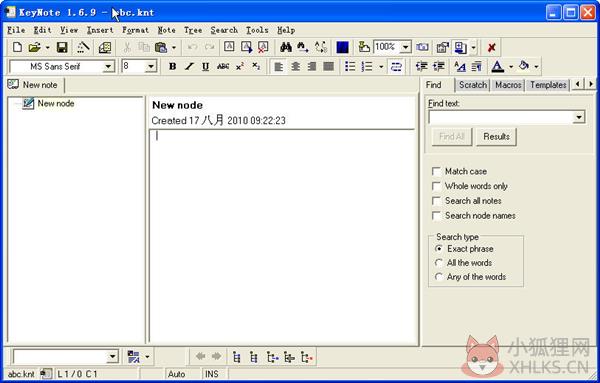Image resolution: width=600 pixels, height=383 pixels.
Task: Switch to the Scratch tab
Action: (473, 85)
